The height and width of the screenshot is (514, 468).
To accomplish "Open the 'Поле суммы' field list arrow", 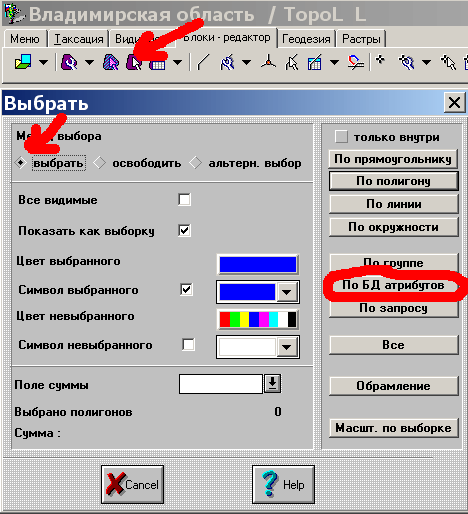I will click(x=272, y=383).
